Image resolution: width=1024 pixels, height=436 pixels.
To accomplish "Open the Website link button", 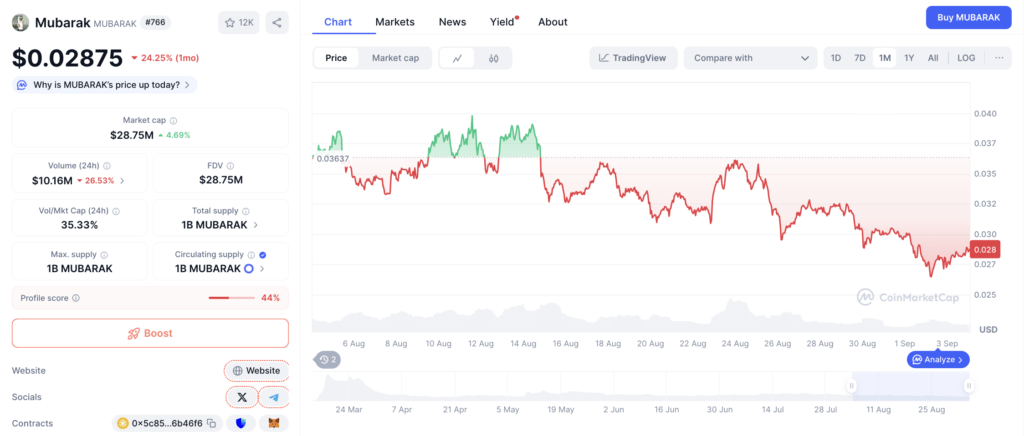I will [257, 371].
